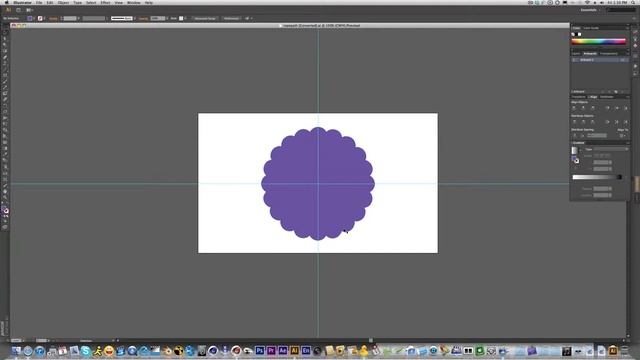
Task: Select the Zoom tool
Action: point(5,197)
